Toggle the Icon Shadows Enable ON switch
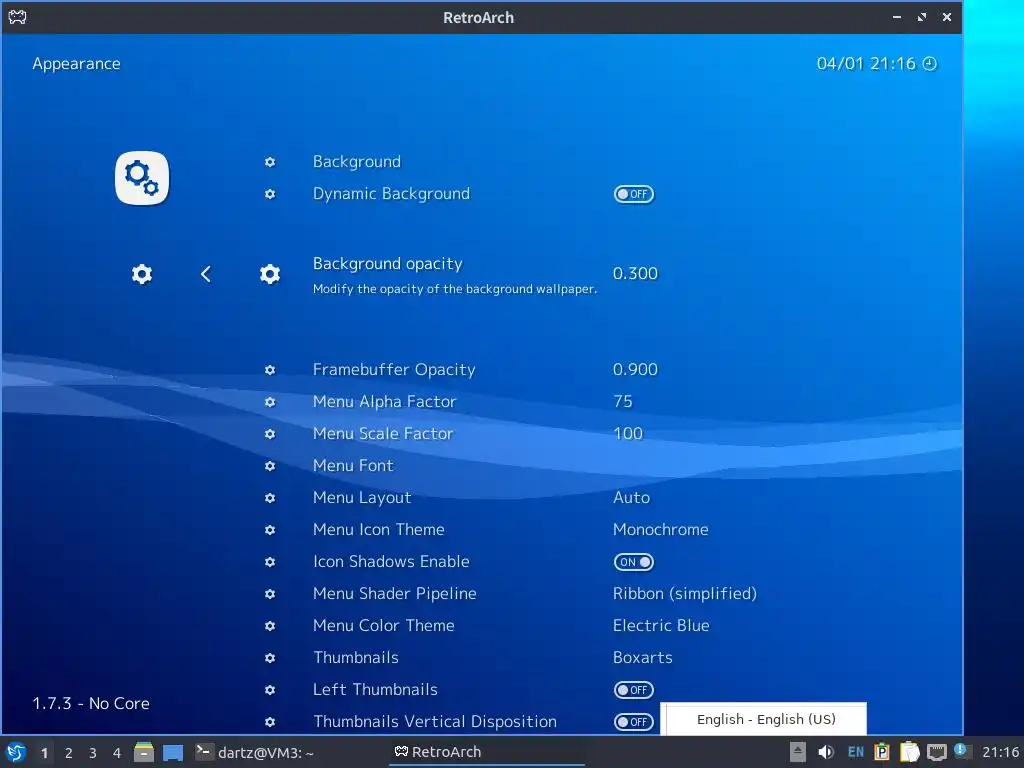Image resolution: width=1024 pixels, height=768 pixels. point(633,562)
